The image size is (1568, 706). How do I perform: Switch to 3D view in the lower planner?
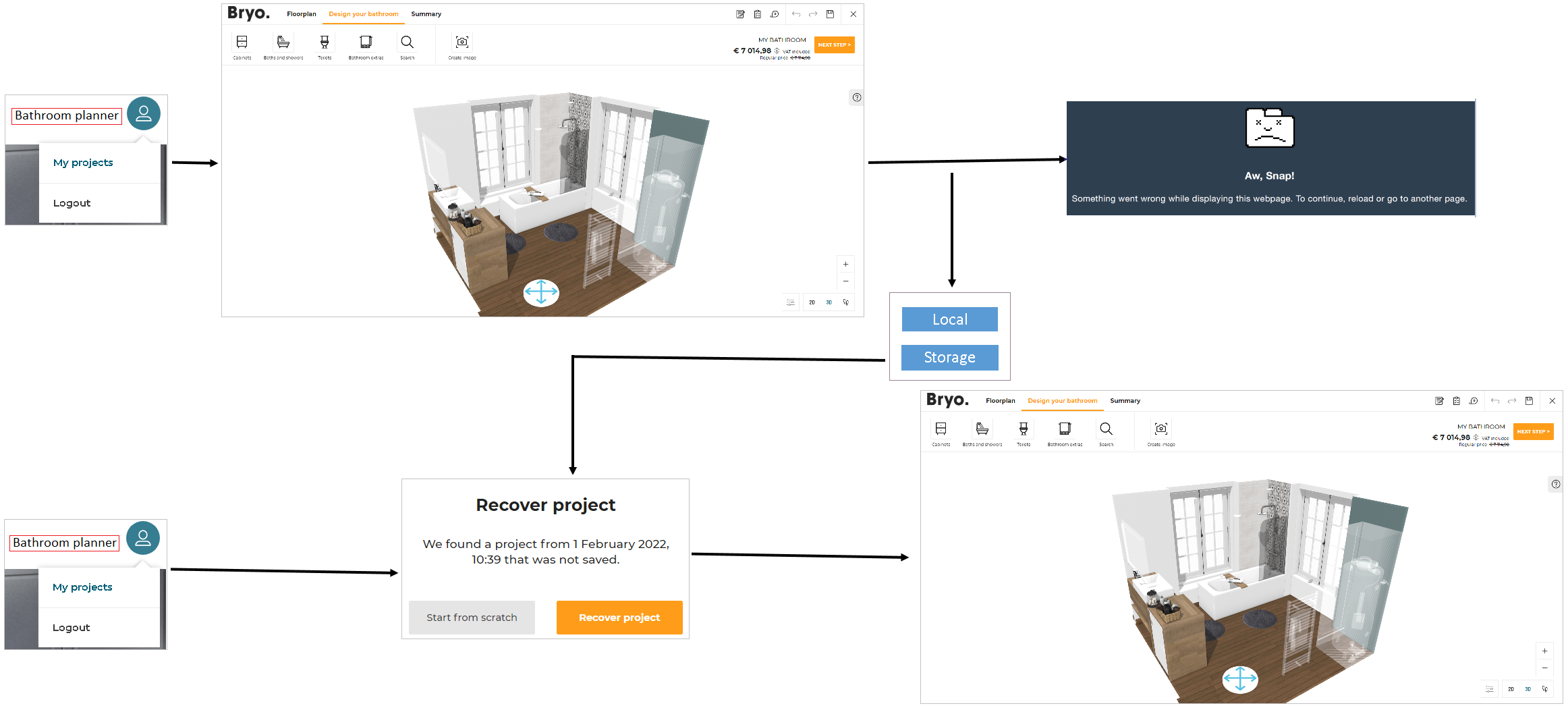point(1528,689)
